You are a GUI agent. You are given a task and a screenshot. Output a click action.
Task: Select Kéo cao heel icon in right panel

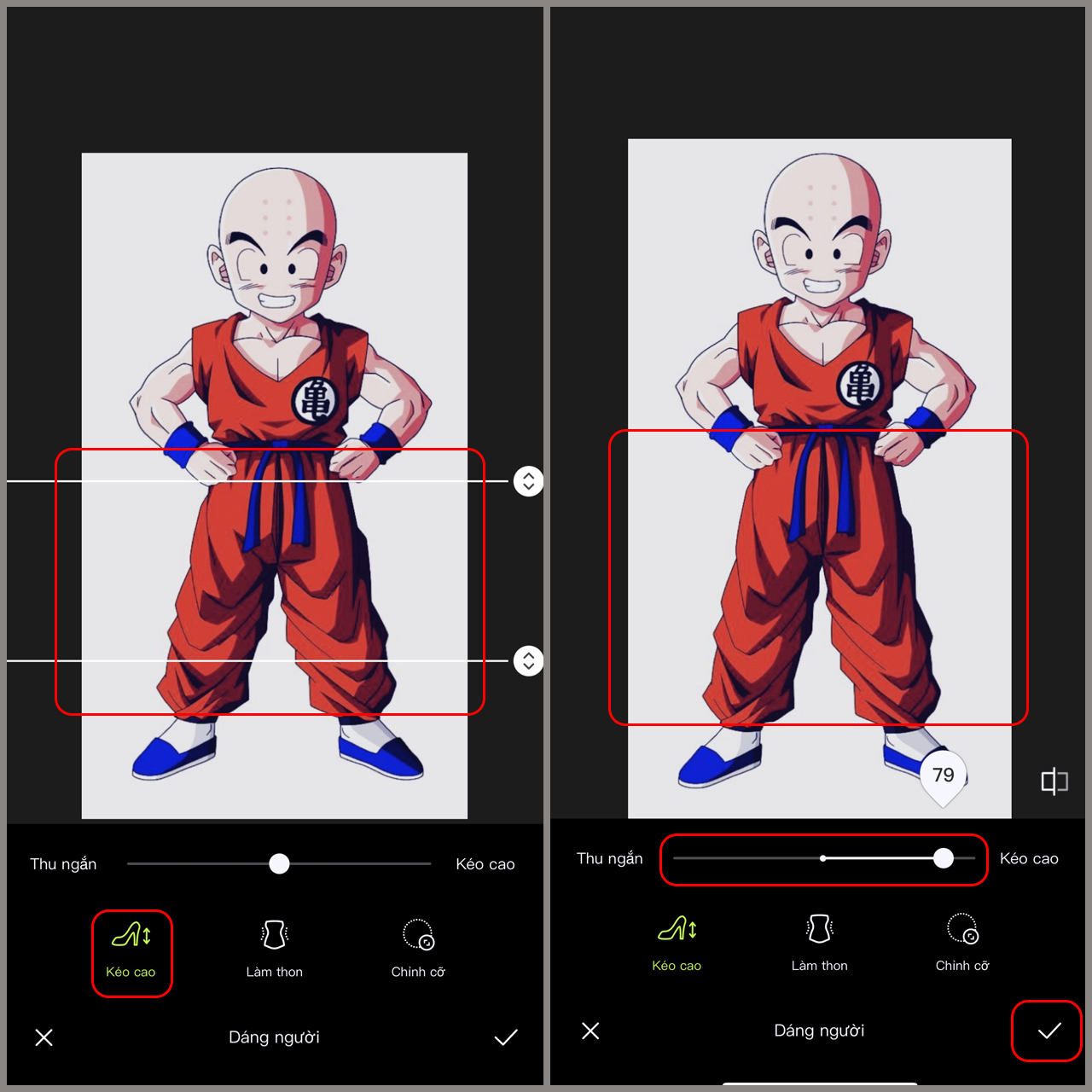[x=677, y=930]
